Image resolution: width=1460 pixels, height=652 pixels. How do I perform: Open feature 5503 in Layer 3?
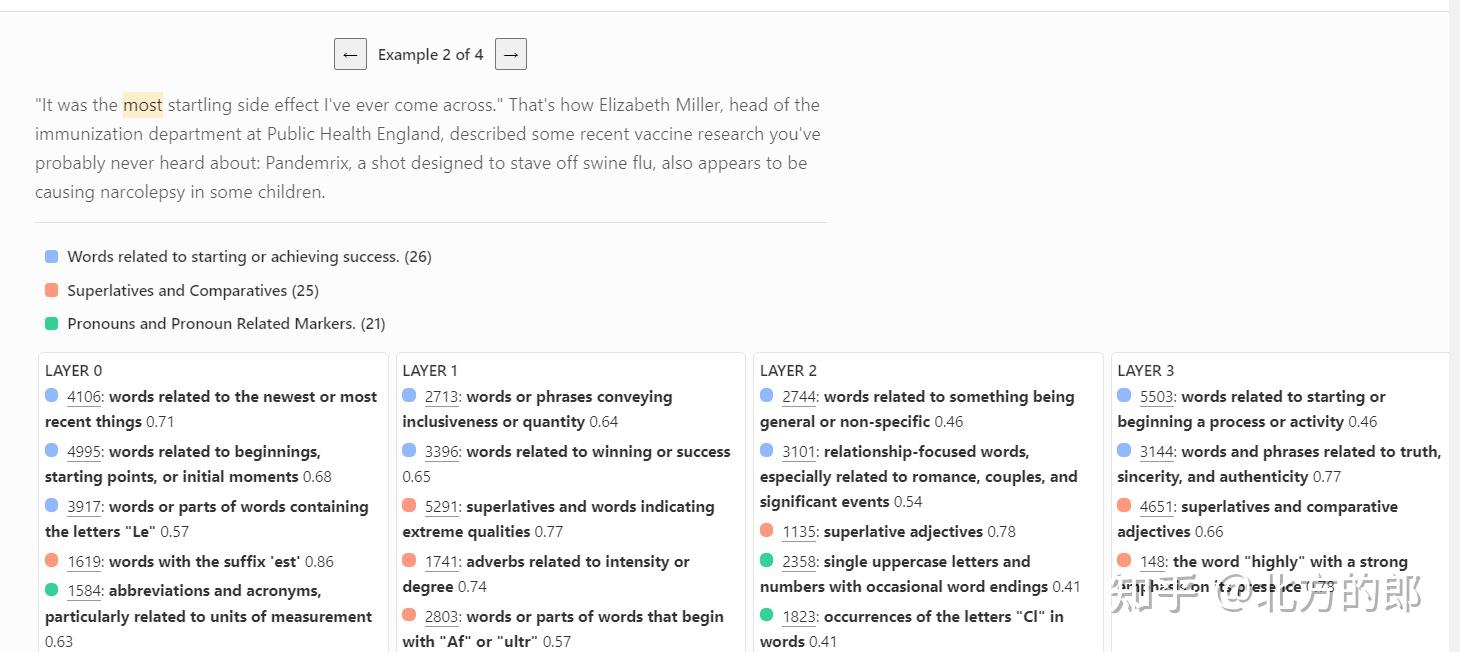coord(1156,397)
